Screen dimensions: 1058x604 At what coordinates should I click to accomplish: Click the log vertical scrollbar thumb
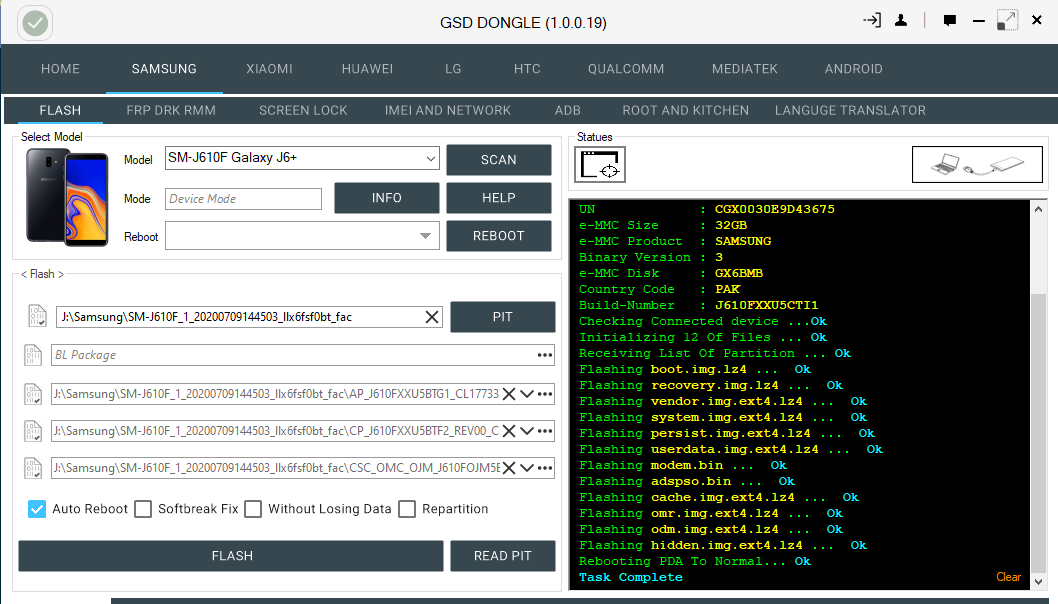(x=1039, y=432)
